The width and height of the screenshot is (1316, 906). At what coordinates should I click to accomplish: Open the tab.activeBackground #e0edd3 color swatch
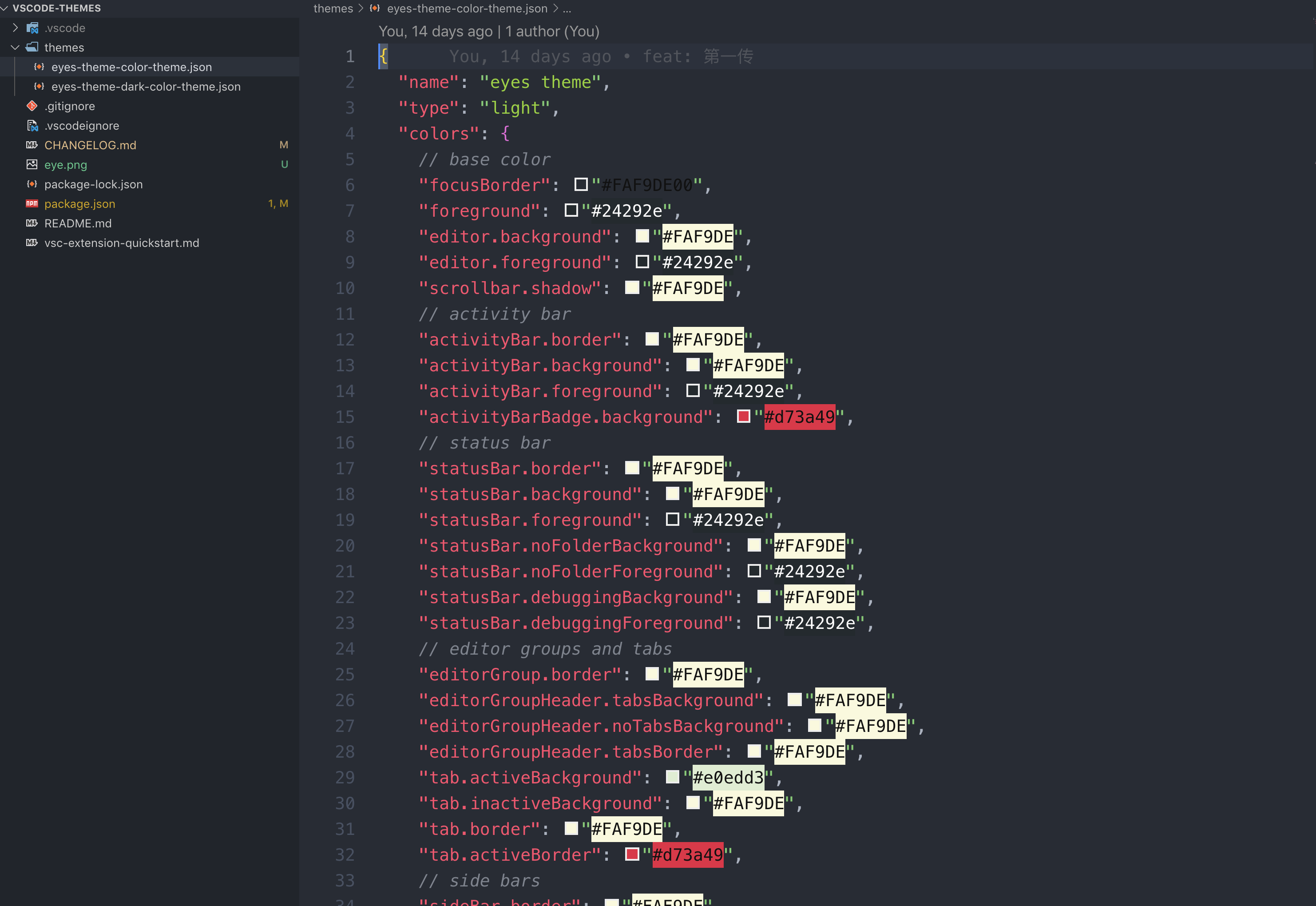click(x=673, y=777)
